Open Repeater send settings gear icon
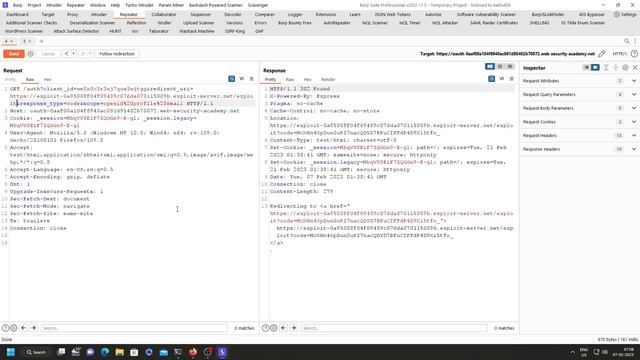Image resolution: width=640 pixels, height=360 pixels. click(31, 54)
